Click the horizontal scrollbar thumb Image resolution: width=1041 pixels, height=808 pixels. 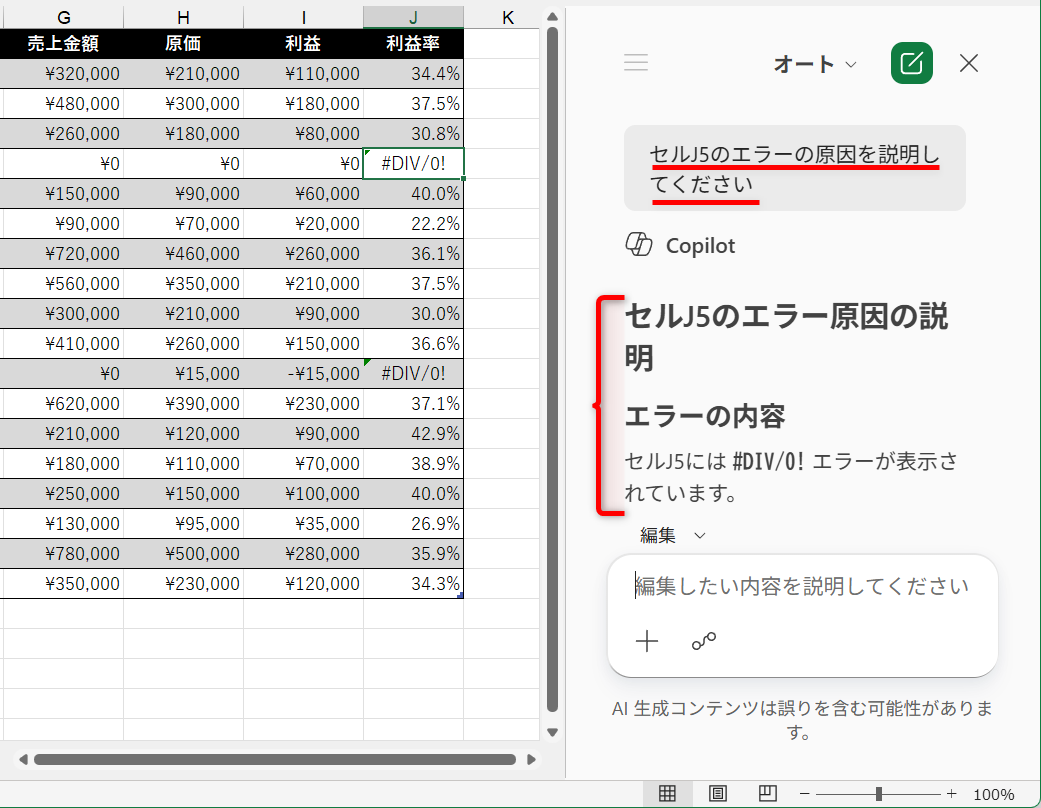tap(275, 759)
